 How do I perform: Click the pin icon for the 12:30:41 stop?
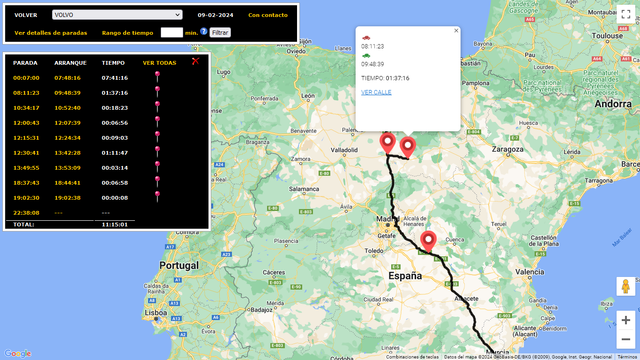(157, 151)
